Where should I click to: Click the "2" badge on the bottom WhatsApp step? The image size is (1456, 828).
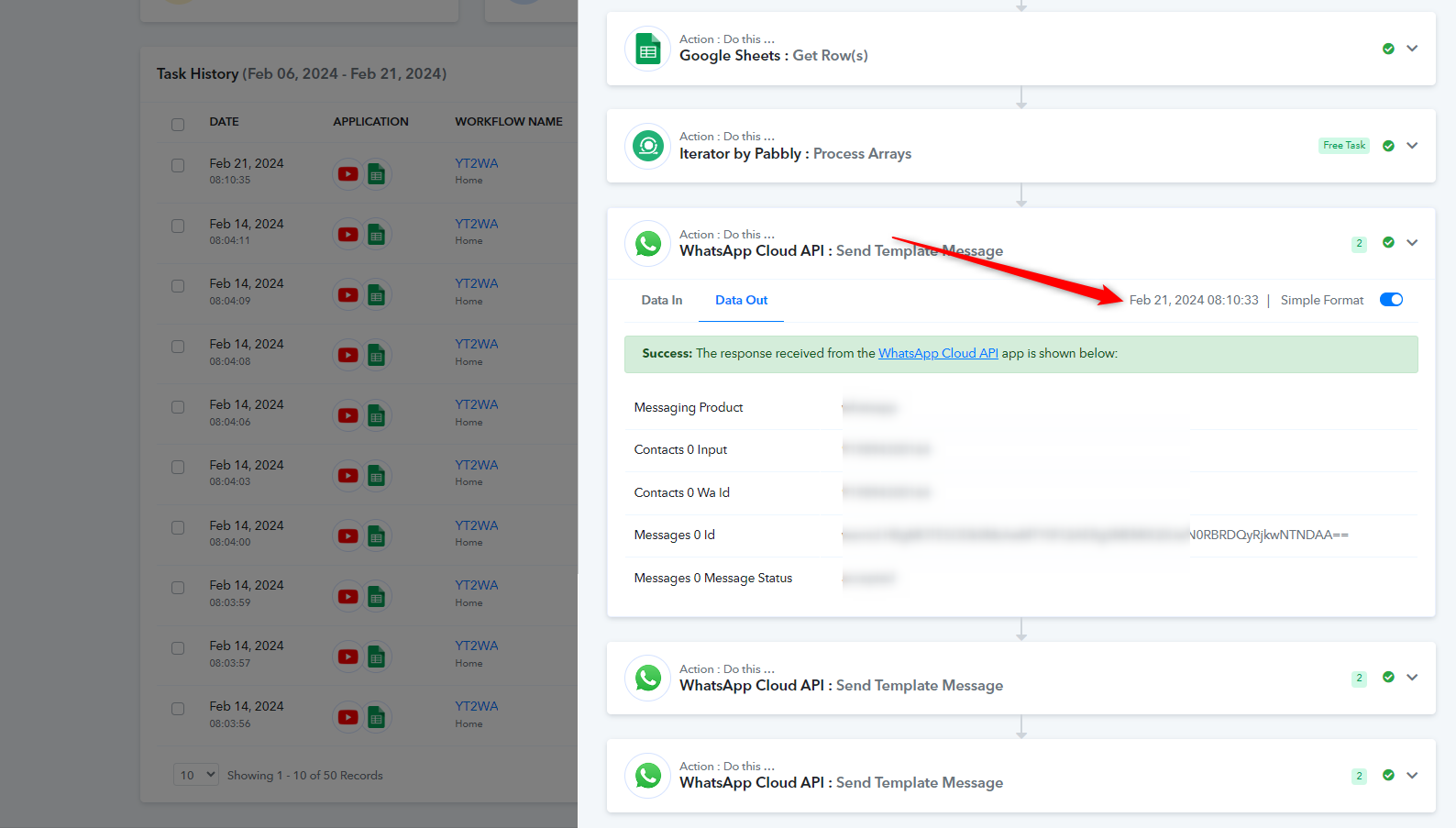[x=1359, y=777]
